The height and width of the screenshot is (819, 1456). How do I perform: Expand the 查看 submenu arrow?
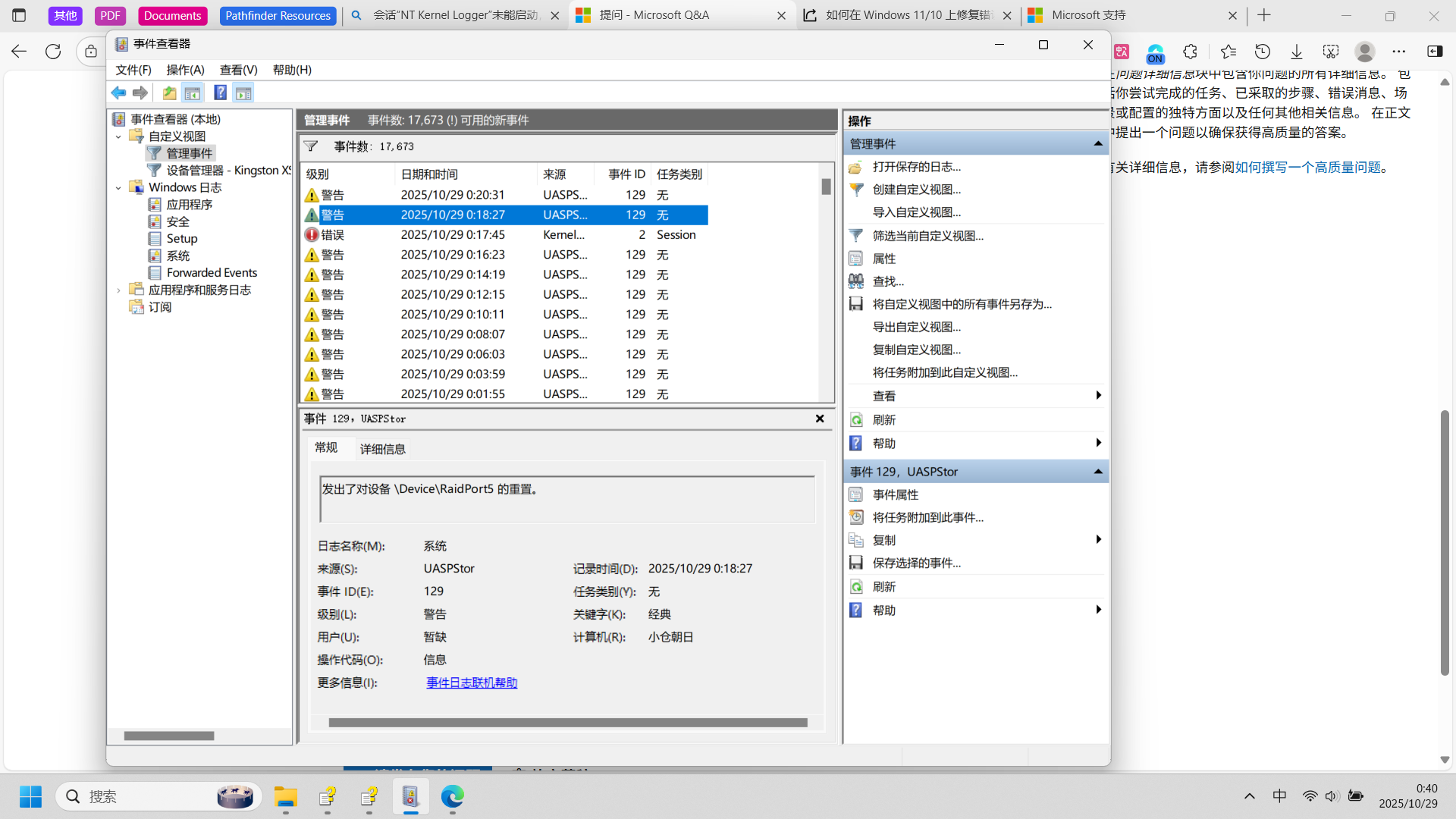(x=1098, y=396)
